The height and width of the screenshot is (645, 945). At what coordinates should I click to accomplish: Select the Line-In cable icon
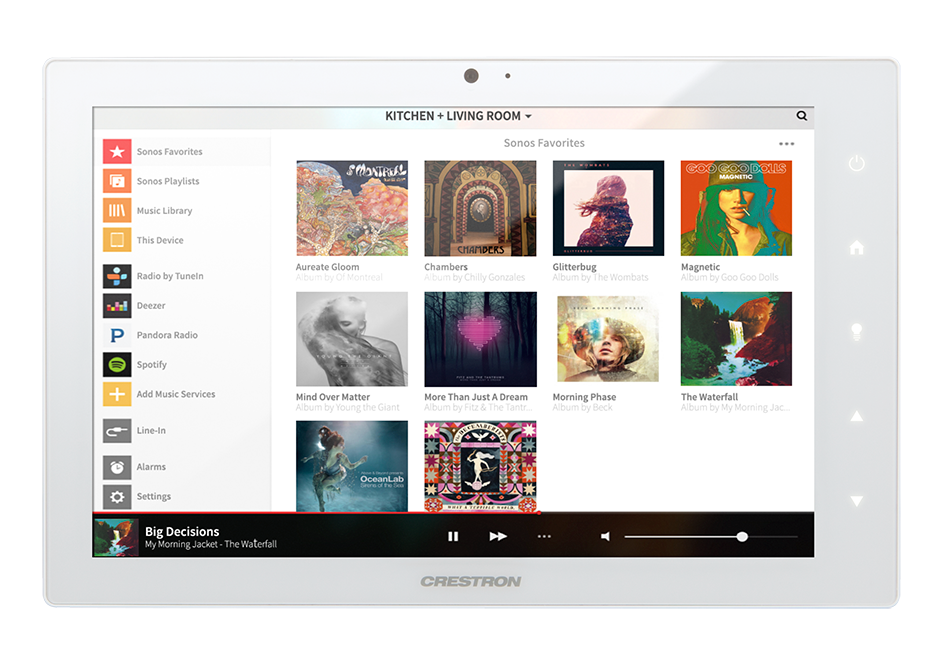click(x=117, y=431)
